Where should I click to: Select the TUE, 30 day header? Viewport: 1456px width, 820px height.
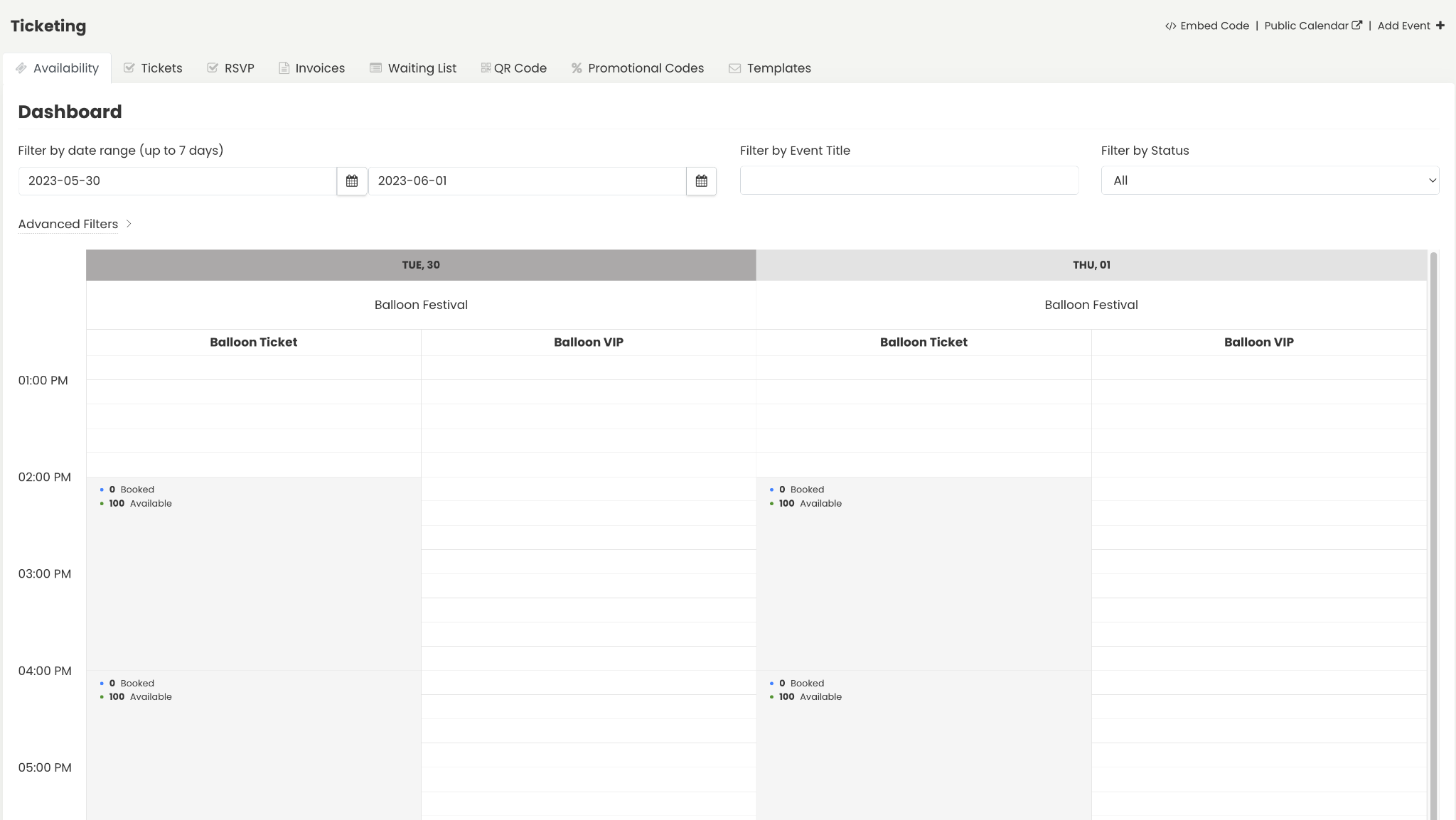(x=421, y=265)
